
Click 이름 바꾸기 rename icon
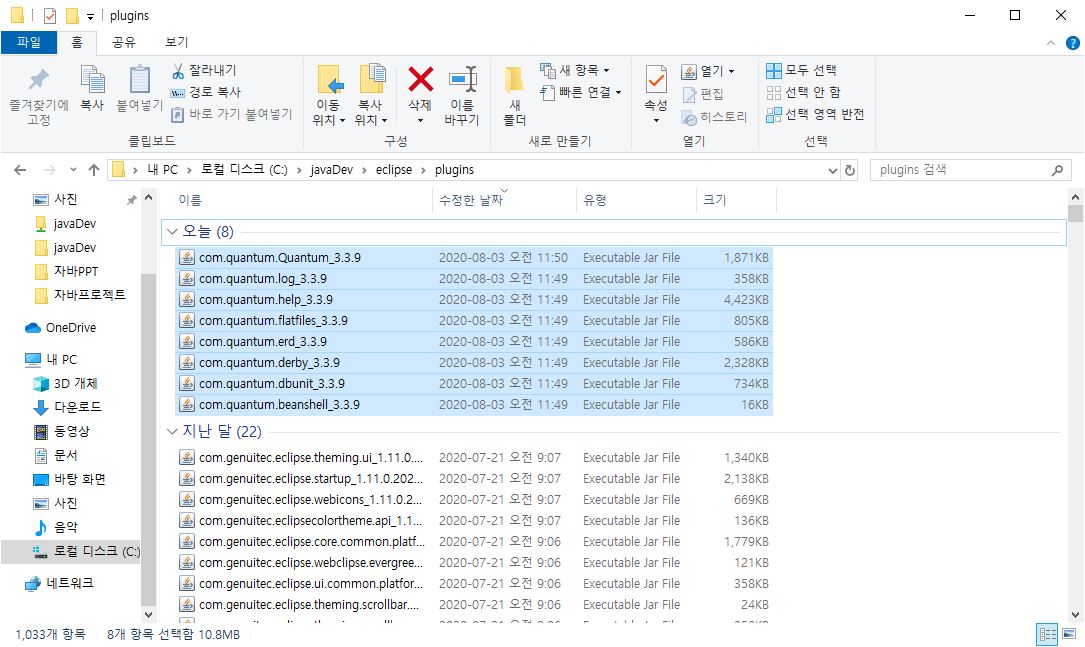click(x=462, y=96)
